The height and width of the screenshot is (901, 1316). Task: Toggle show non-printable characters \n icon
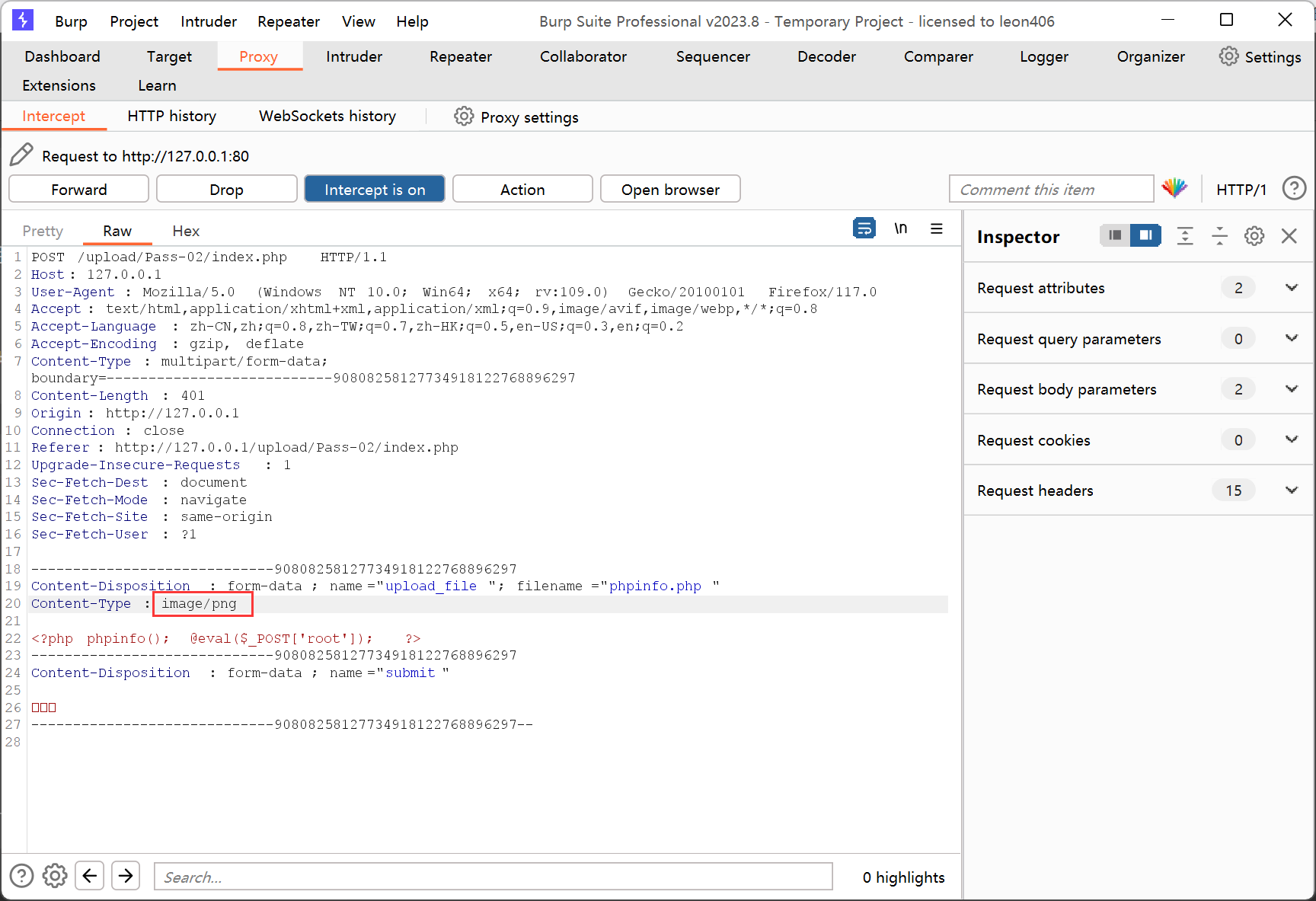(901, 228)
